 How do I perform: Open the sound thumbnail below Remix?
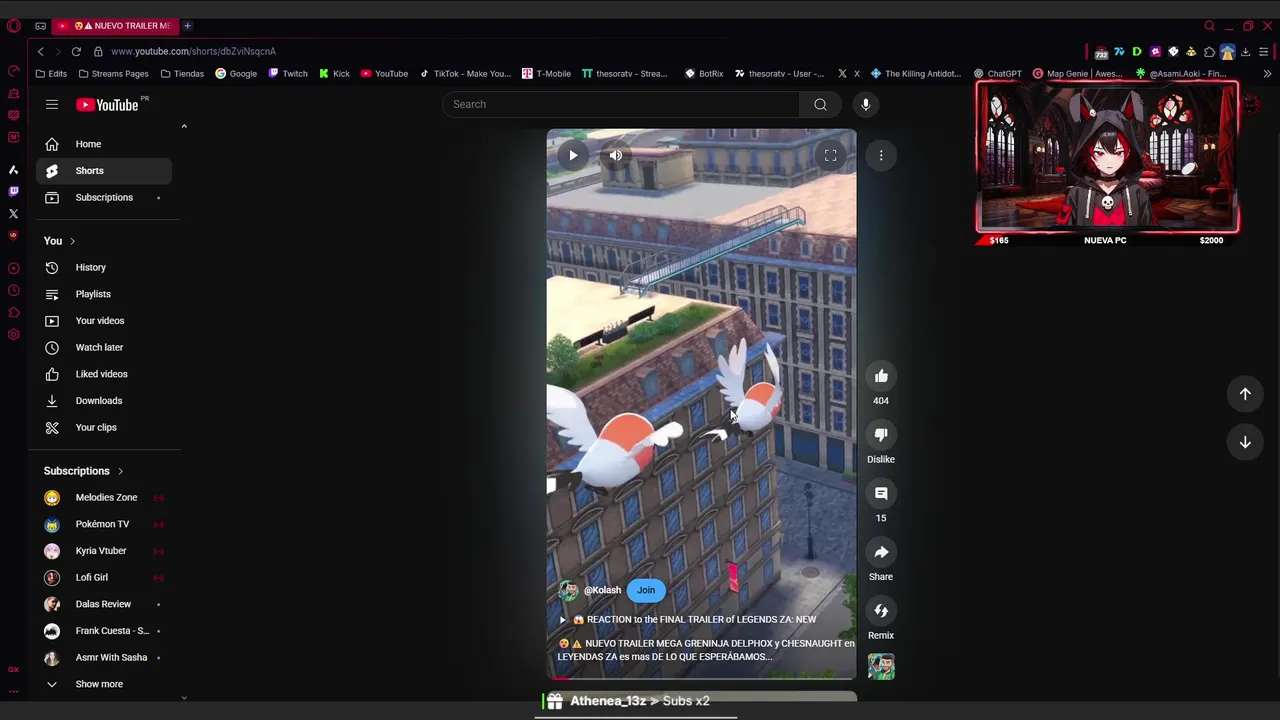(x=881, y=667)
